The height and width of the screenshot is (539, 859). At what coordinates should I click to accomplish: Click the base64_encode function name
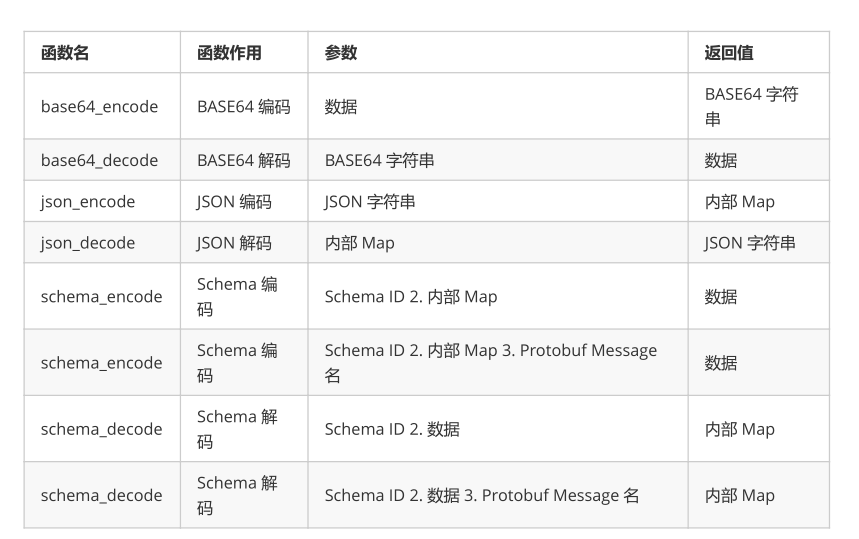[99, 106]
